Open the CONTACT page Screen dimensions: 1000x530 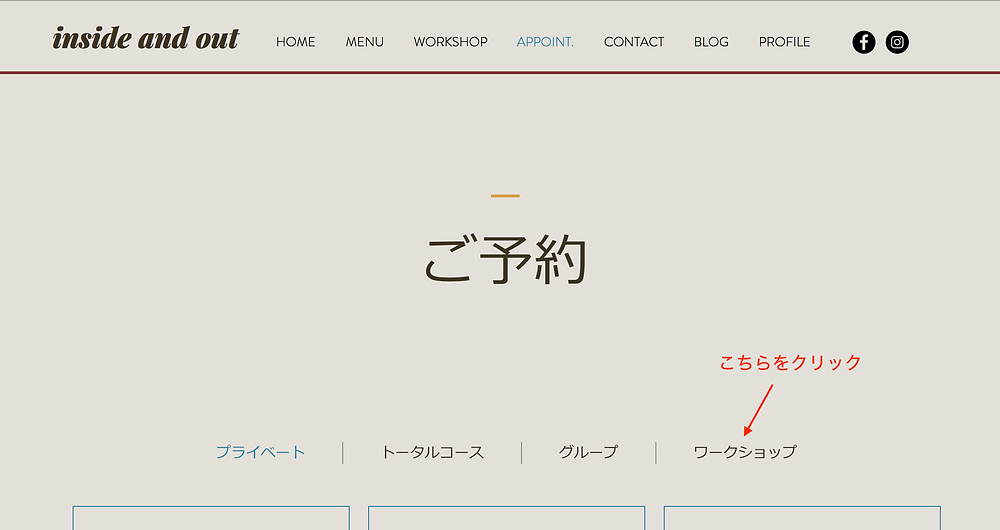pos(634,42)
